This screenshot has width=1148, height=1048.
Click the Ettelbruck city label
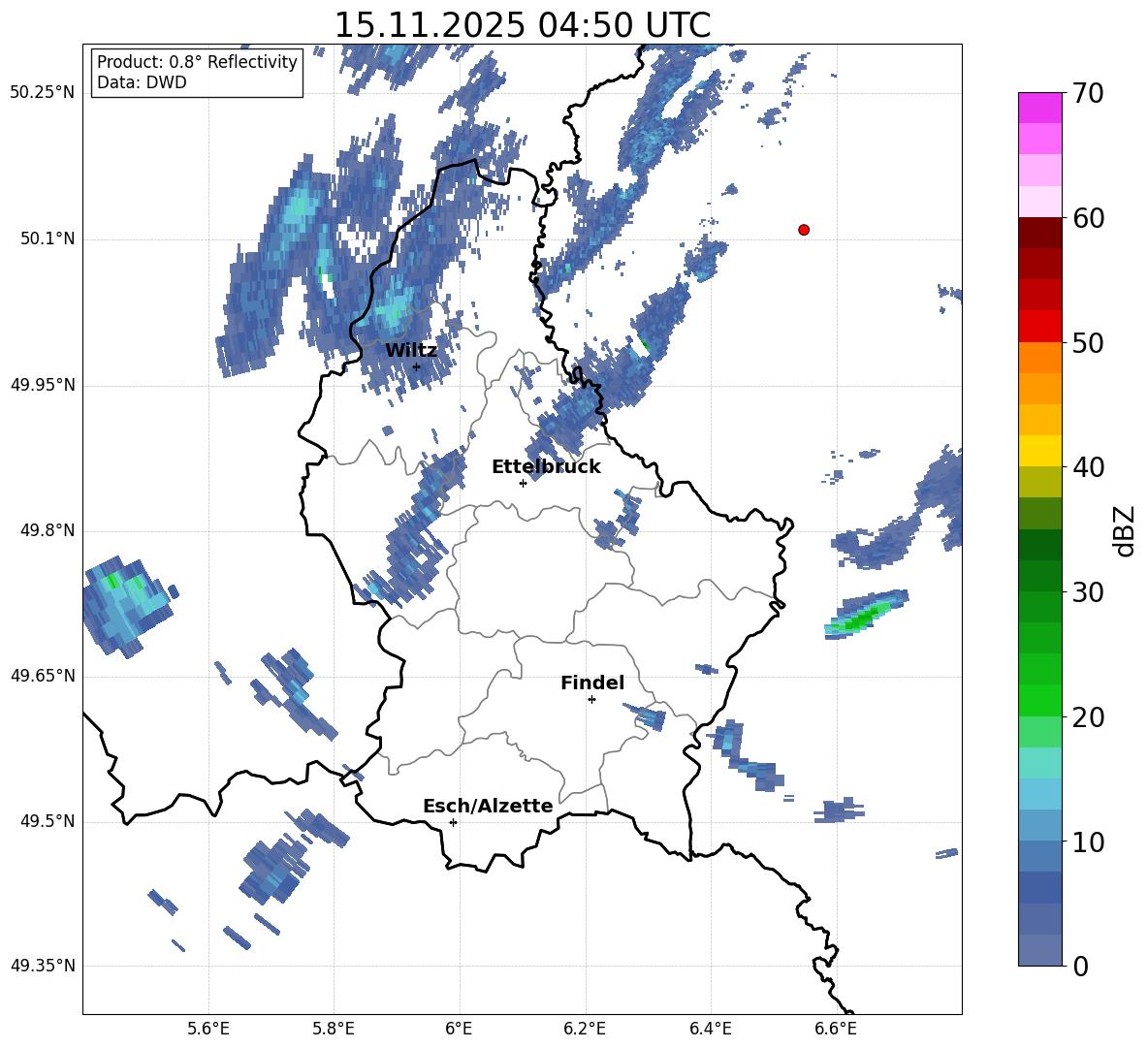(x=546, y=467)
